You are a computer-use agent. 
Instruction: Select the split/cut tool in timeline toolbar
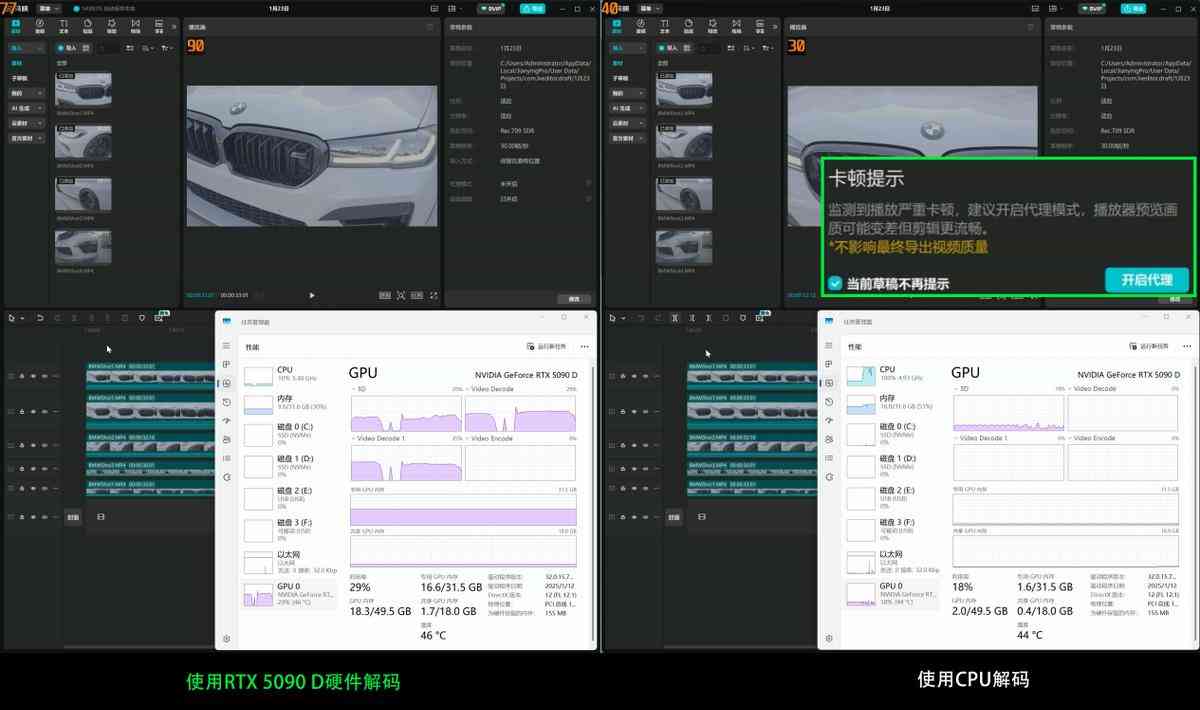pyautogui.click(x=74, y=317)
